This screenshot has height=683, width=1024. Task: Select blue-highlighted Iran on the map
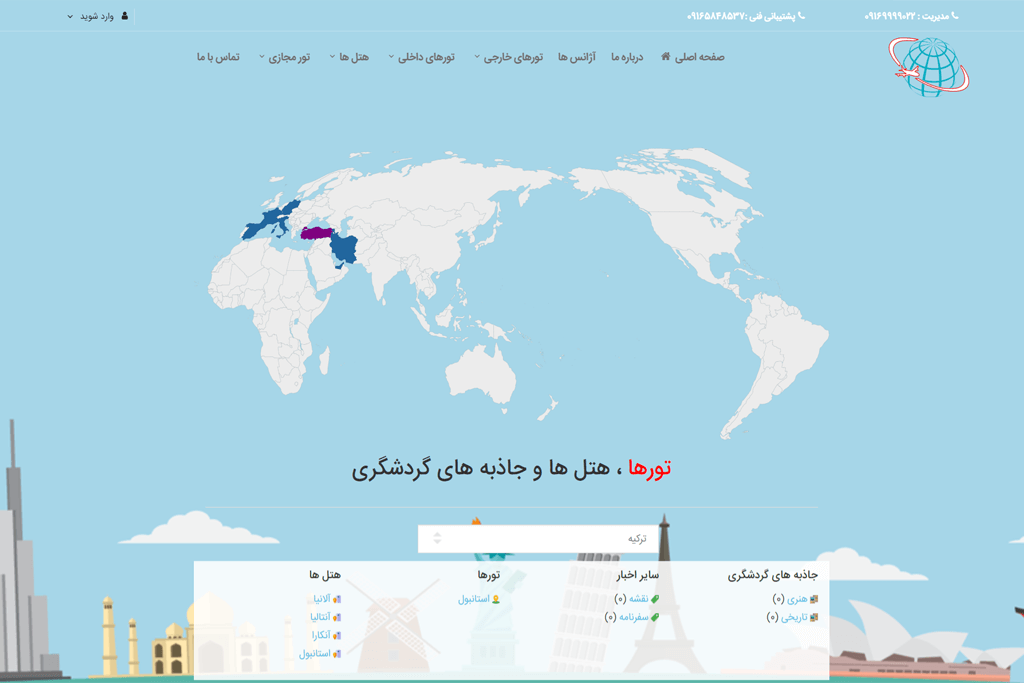click(x=345, y=248)
